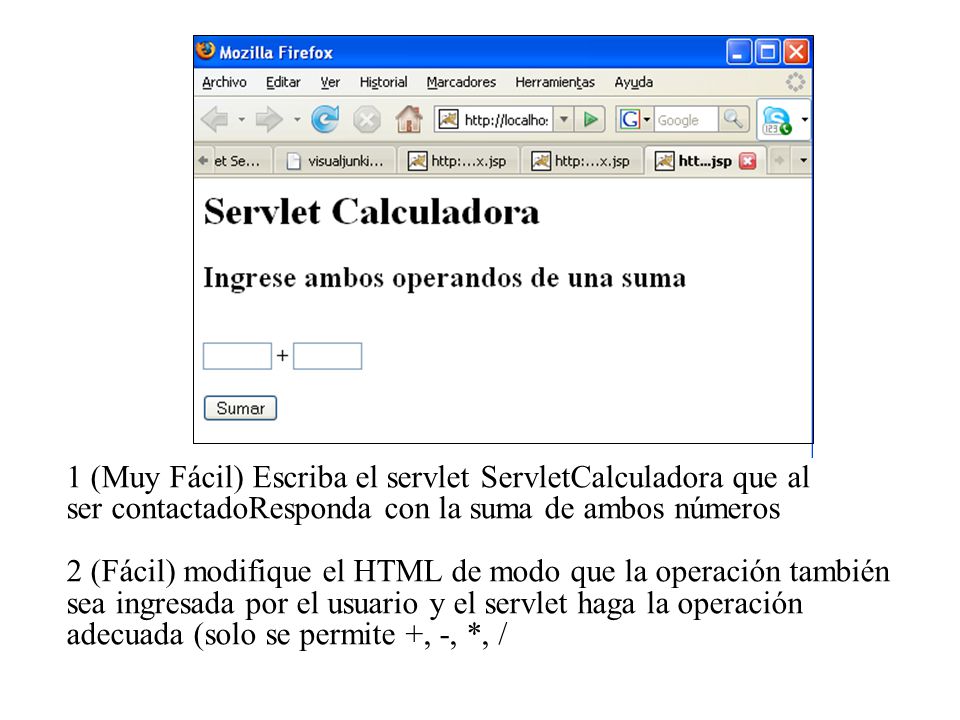The height and width of the screenshot is (720, 960).
Task: Click the Google search box
Action: 686,119
